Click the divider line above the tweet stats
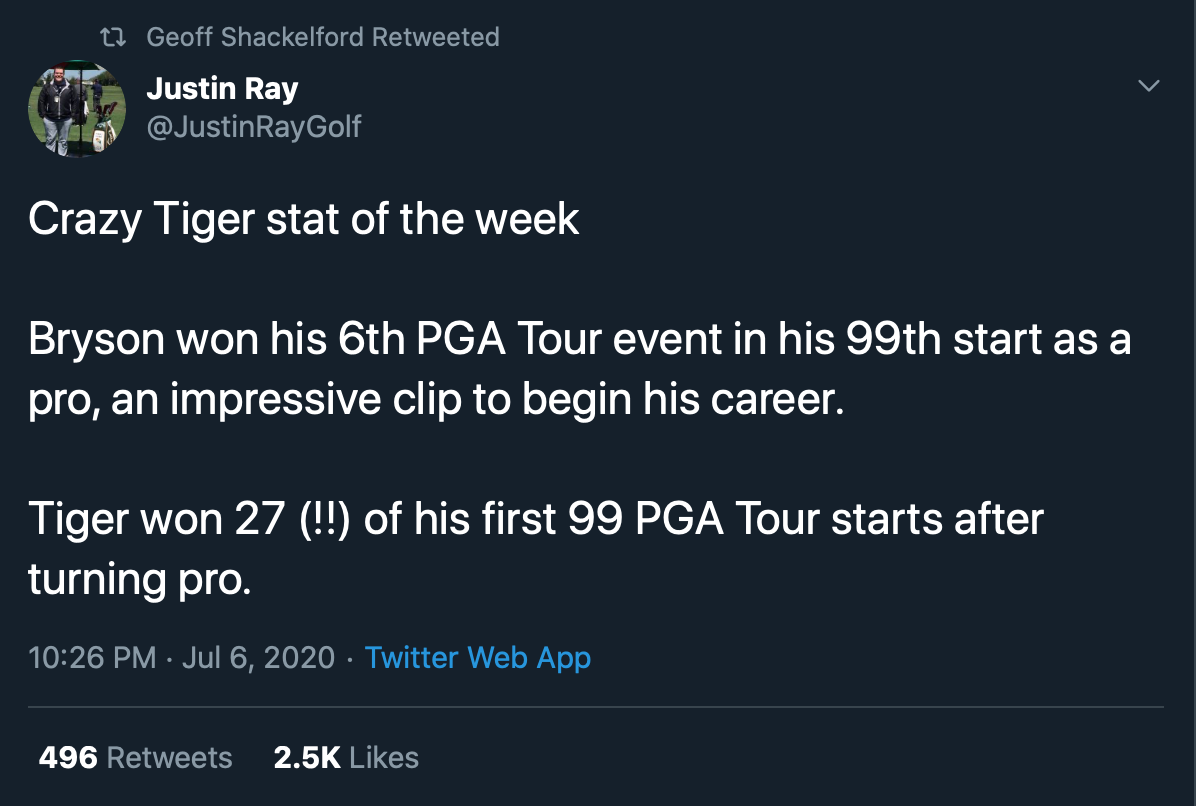1196x806 pixels. point(596,707)
